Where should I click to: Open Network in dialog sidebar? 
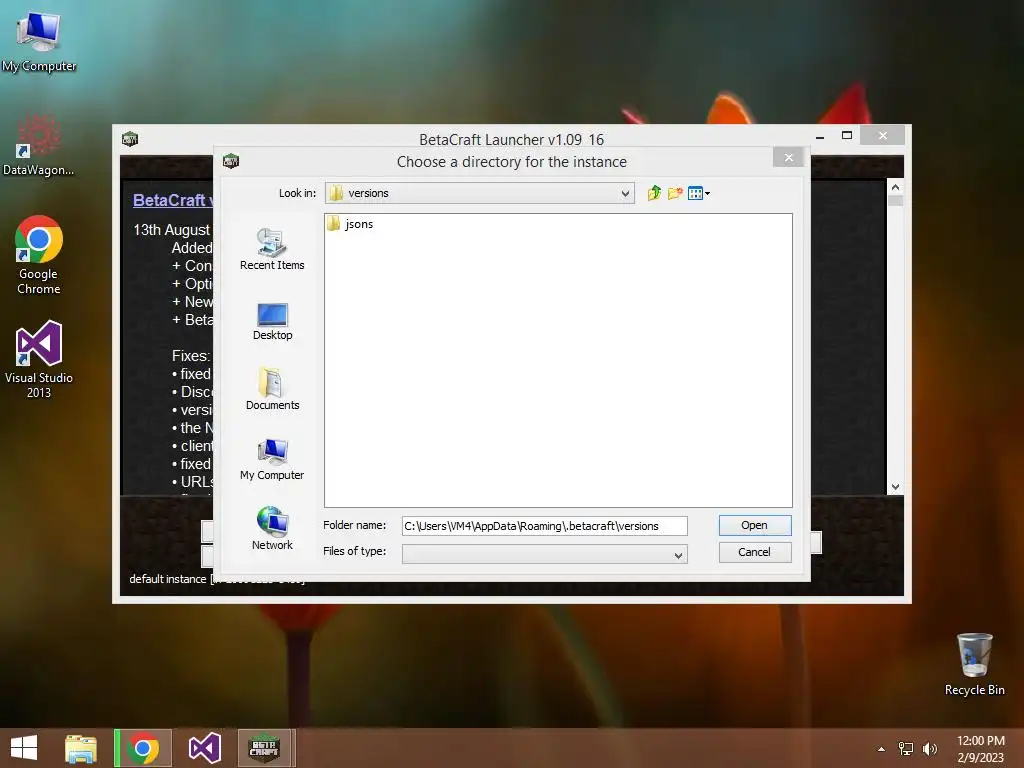tap(272, 529)
